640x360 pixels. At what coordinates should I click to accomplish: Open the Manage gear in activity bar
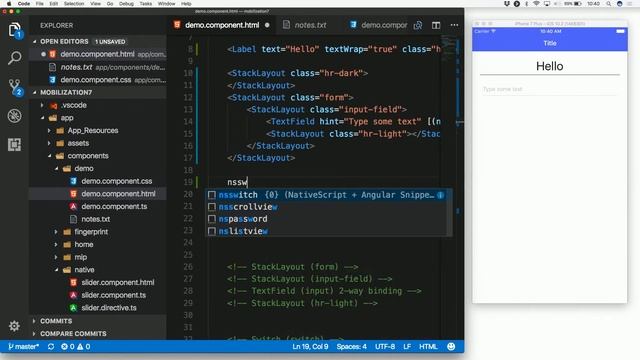(14, 326)
